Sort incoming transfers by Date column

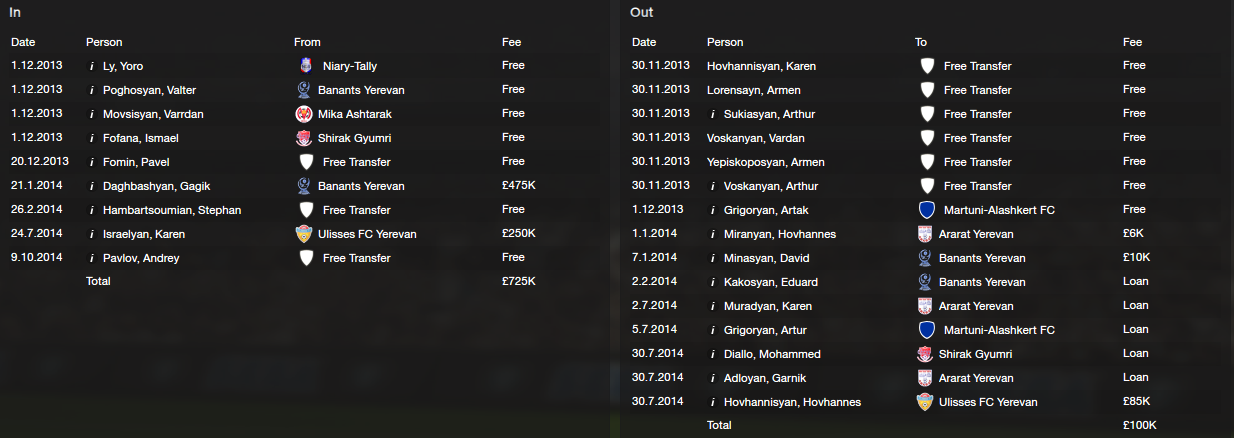pos(23,42)
